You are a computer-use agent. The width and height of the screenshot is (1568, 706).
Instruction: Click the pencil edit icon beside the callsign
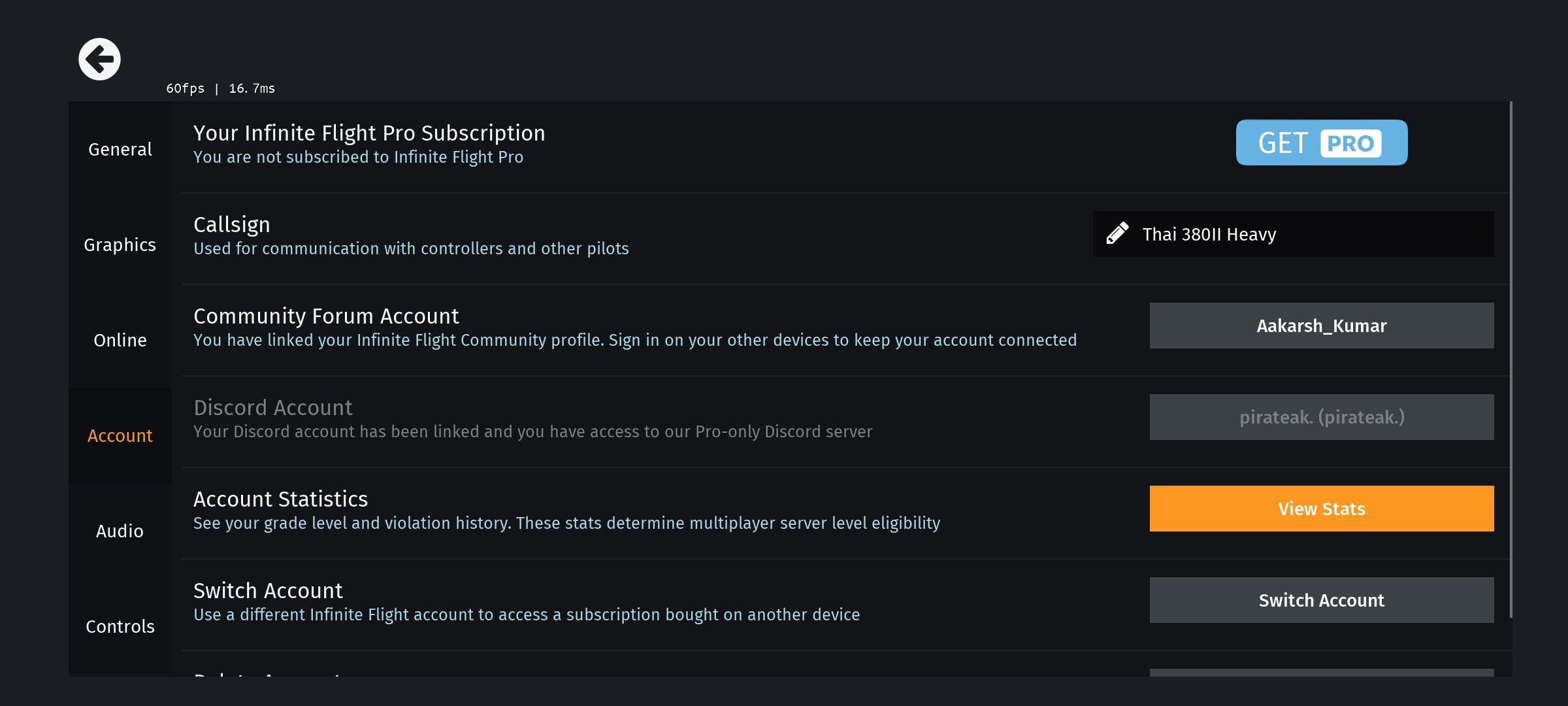1117,233
